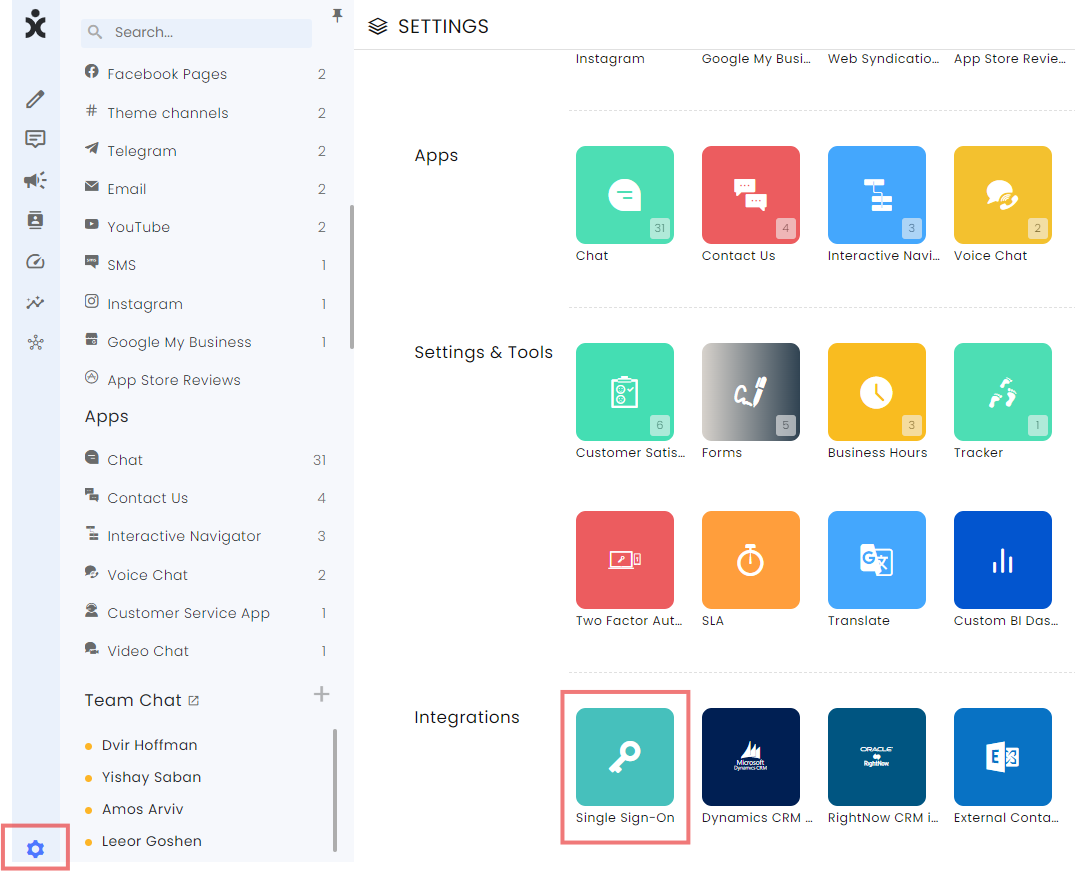Open the Translate tile
1075x871 pixels.
coord(877,560)
